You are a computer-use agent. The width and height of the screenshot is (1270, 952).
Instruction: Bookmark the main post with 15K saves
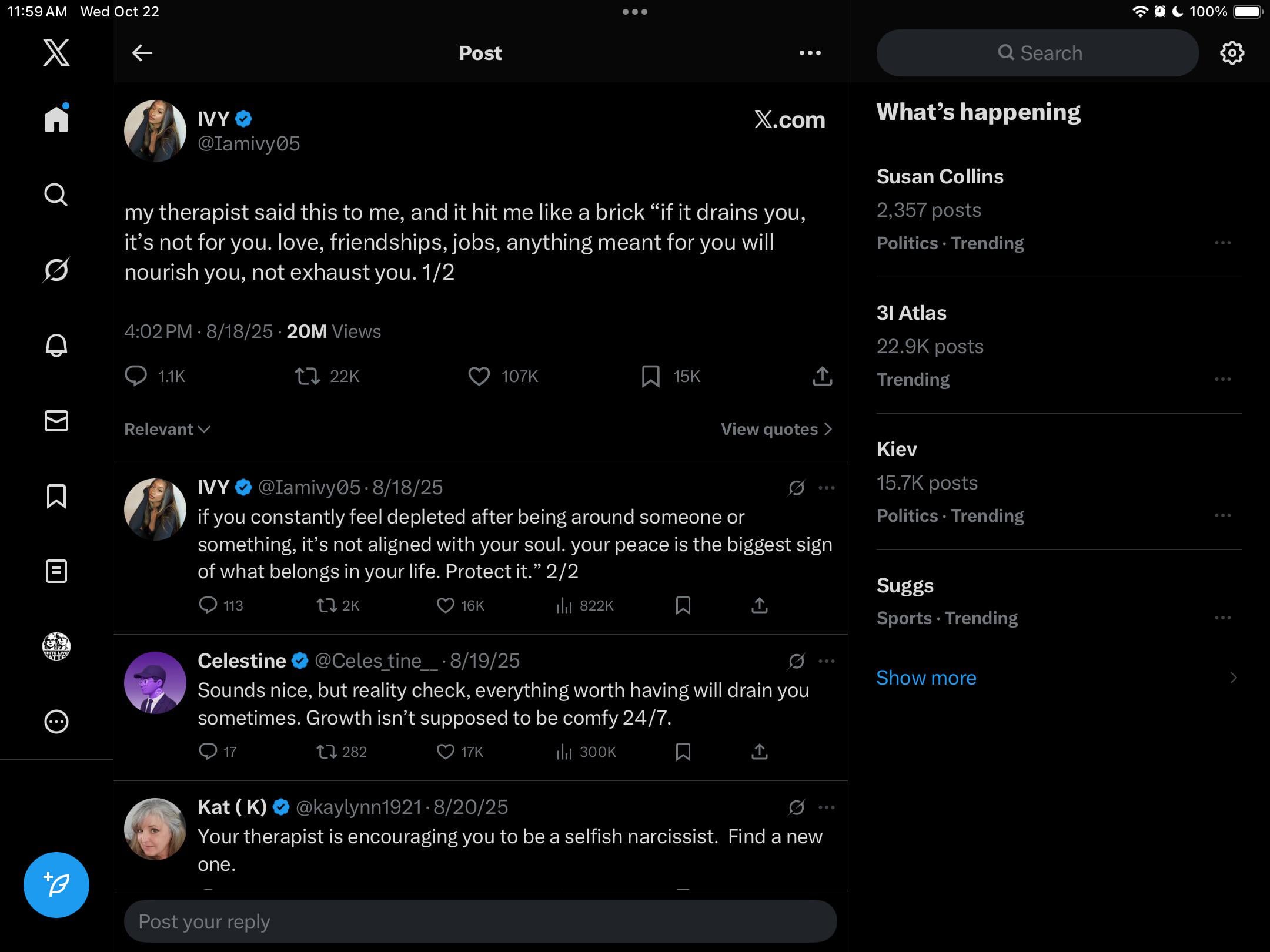coord(650,376)
